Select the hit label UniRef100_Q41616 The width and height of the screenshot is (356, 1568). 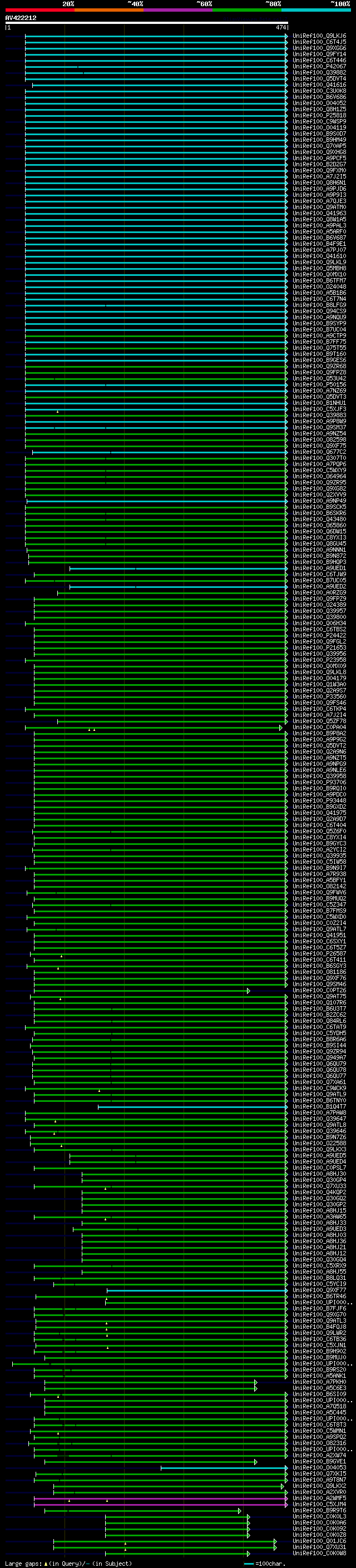click(x=319, y=85)
